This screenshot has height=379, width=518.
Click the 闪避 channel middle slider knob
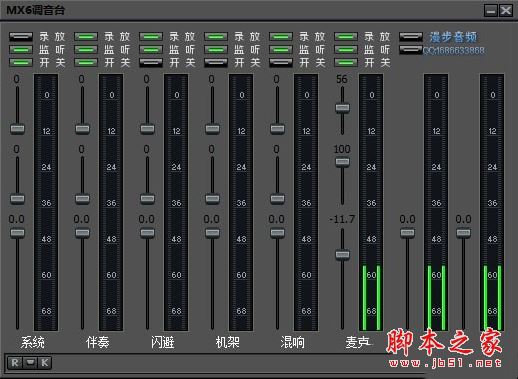pyautogui.click(x=147, y=199)
